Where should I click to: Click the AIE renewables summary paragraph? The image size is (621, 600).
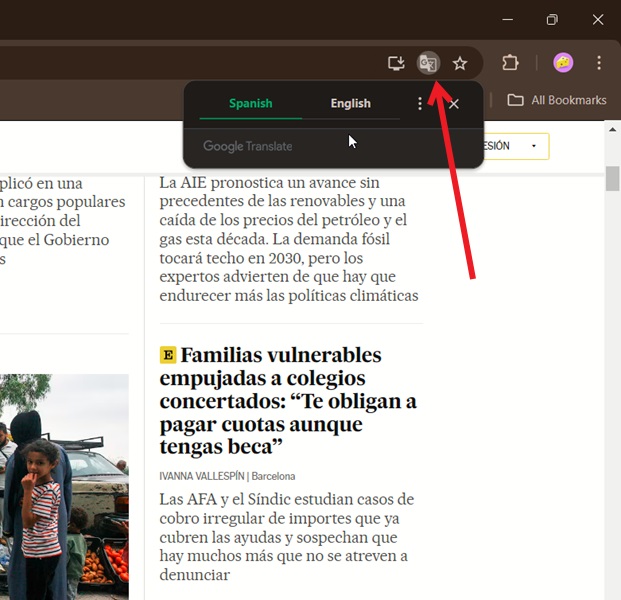click(x=289, y=239)
